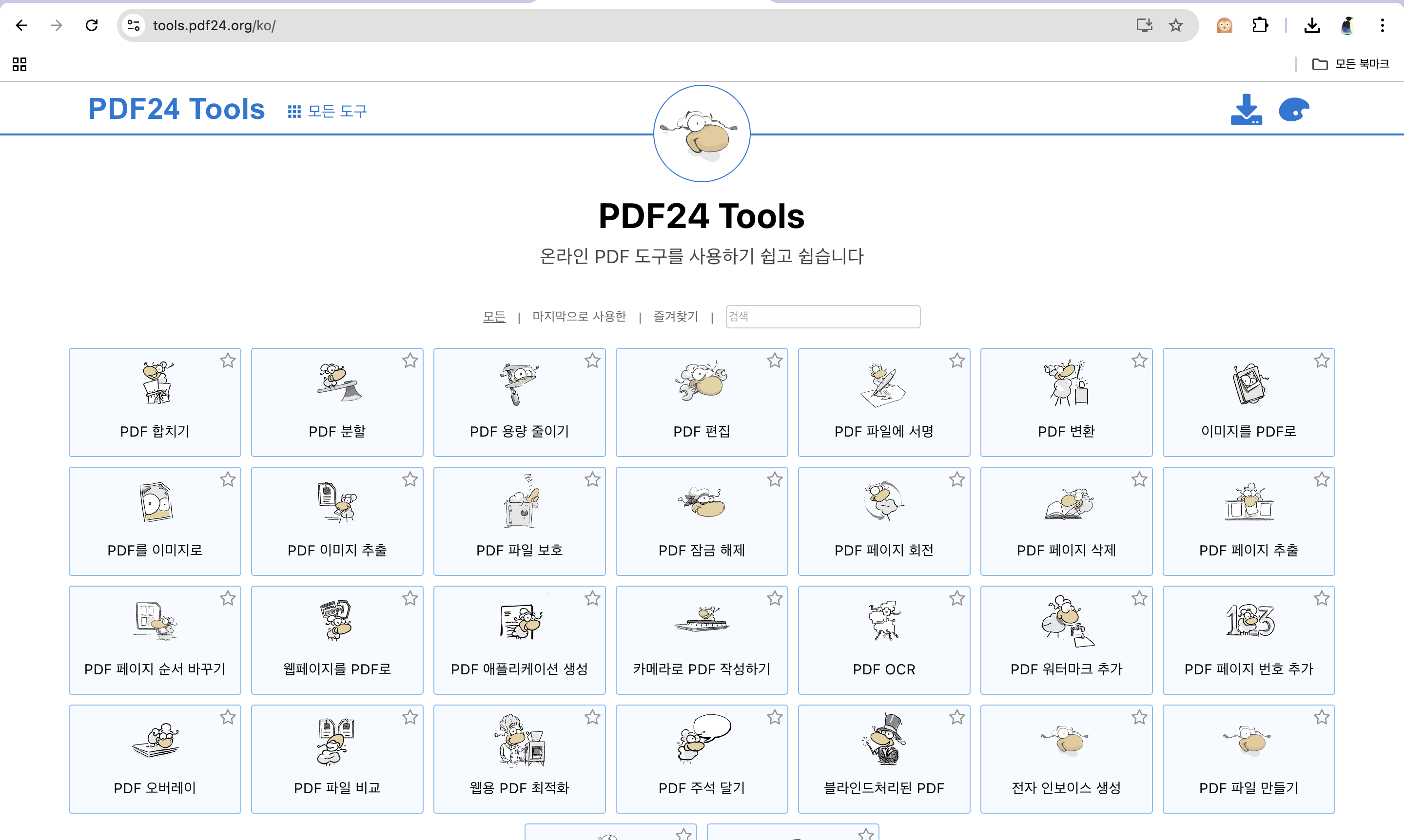Viewport: 1404px width, 840px height.
Task: Click the 검색 search input field
Action: 822,316
